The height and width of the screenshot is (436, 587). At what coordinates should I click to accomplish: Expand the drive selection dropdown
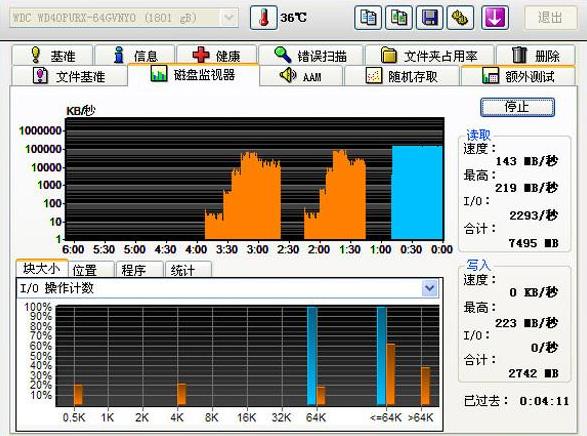[x=229, y=18]
